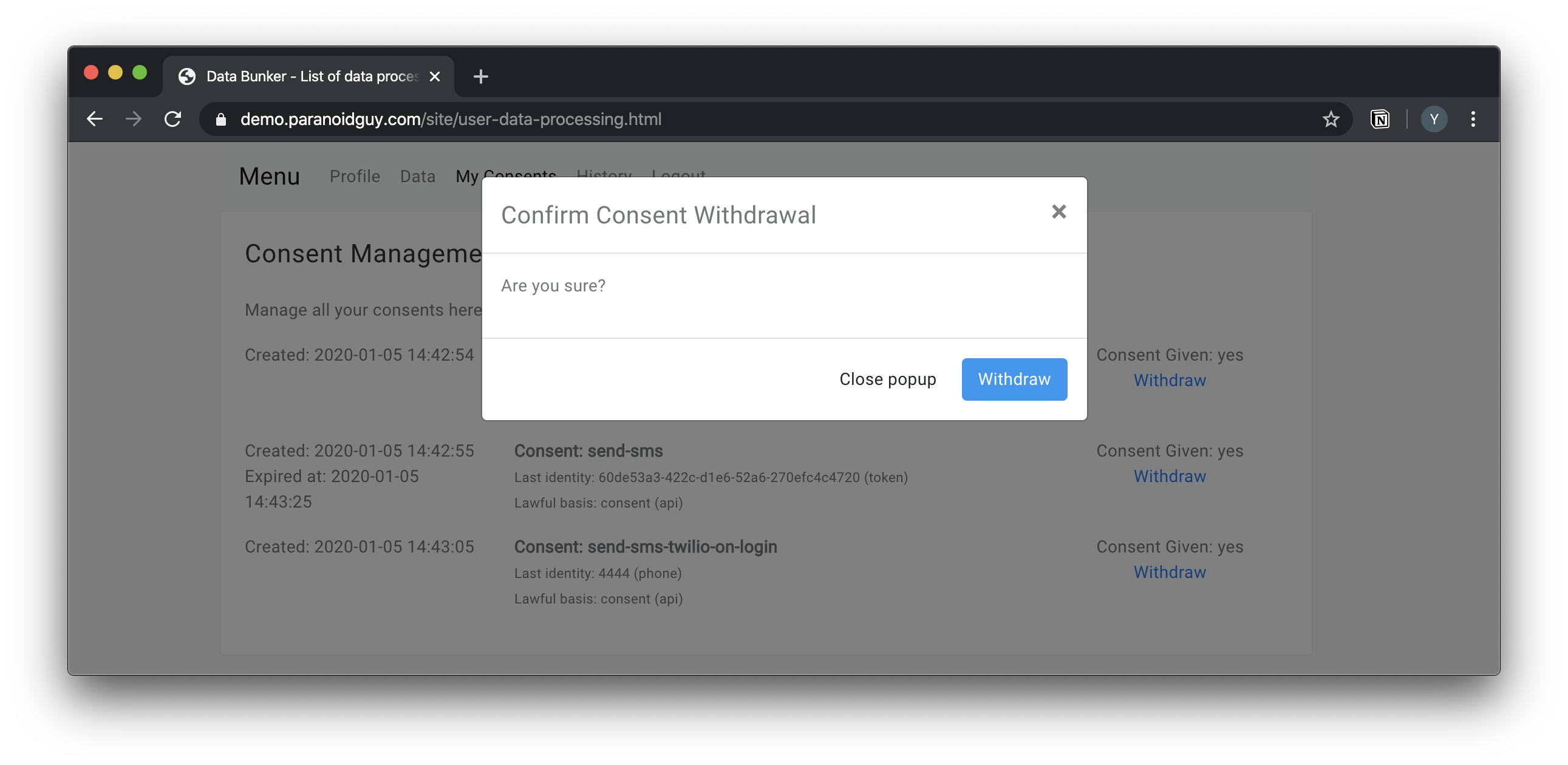1568x765 pixels.
Task: Open the Notion browser extension
Action: (x=1380, y=118)
